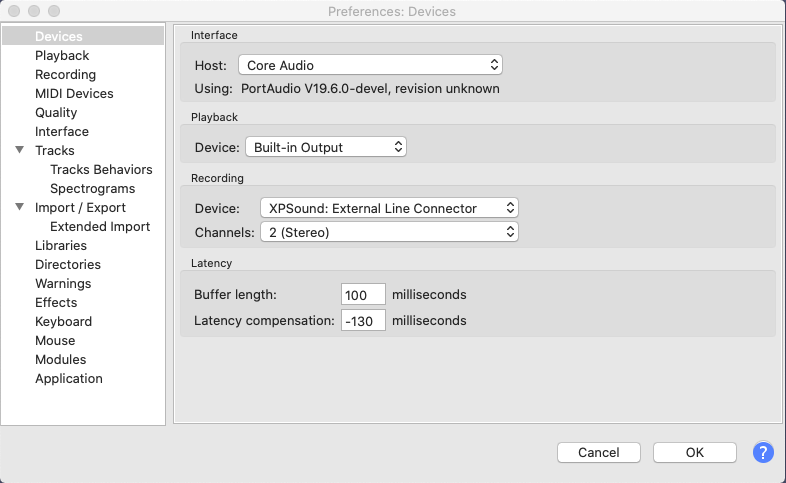Click the blue help question mark icon
The width and height of the screenshot is (786, 483).
pos(763,452)
